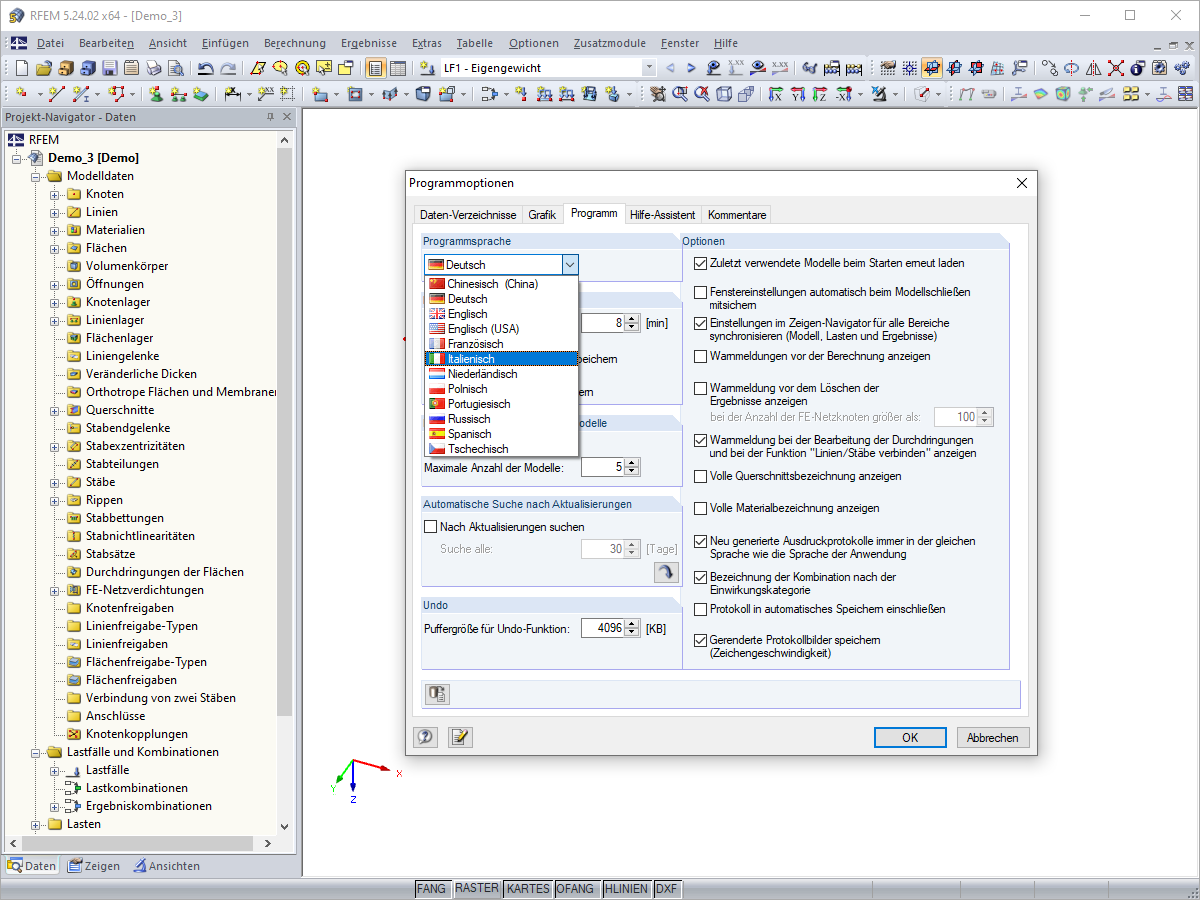The height and width of the screenshot is (900, 1200).
Task: Switch to Zeigen navigator tab
Action: coord(94,866)
